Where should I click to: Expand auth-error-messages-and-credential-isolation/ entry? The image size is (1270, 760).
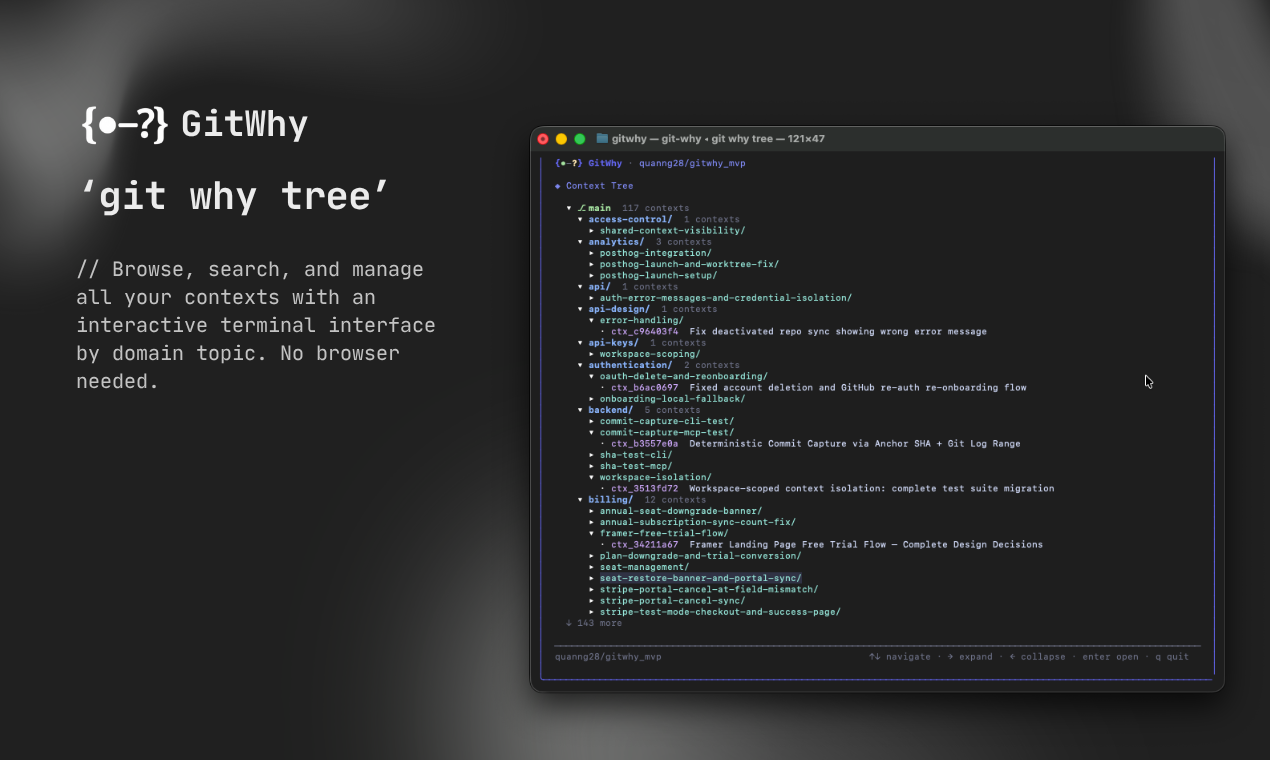pos(720,297)
